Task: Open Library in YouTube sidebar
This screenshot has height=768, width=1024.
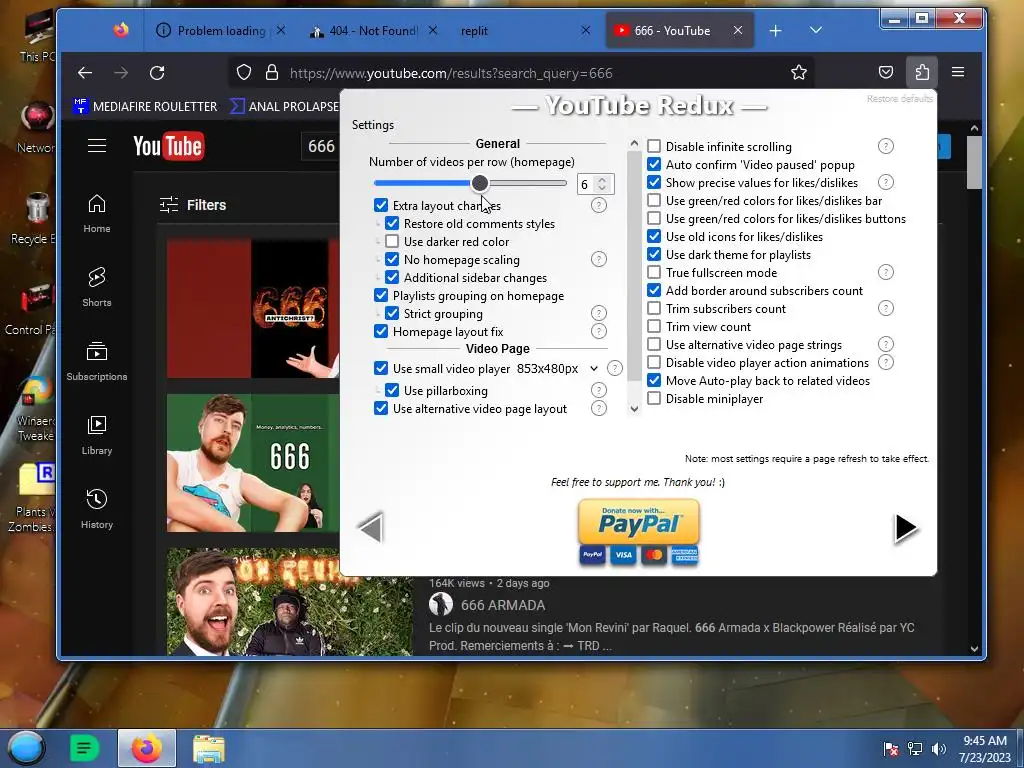Action: [97, 436]
